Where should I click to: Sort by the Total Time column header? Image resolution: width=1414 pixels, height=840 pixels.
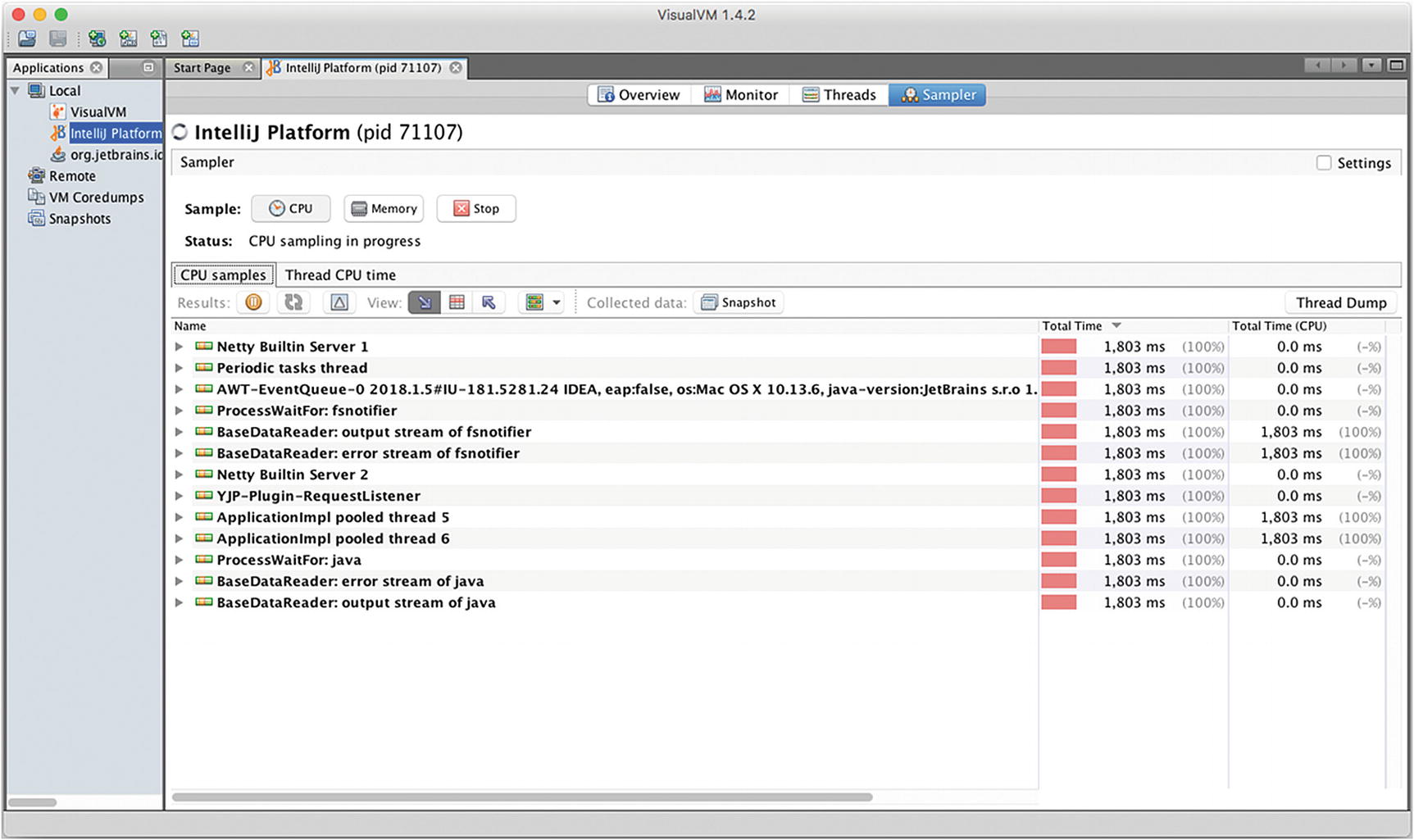1133,325
